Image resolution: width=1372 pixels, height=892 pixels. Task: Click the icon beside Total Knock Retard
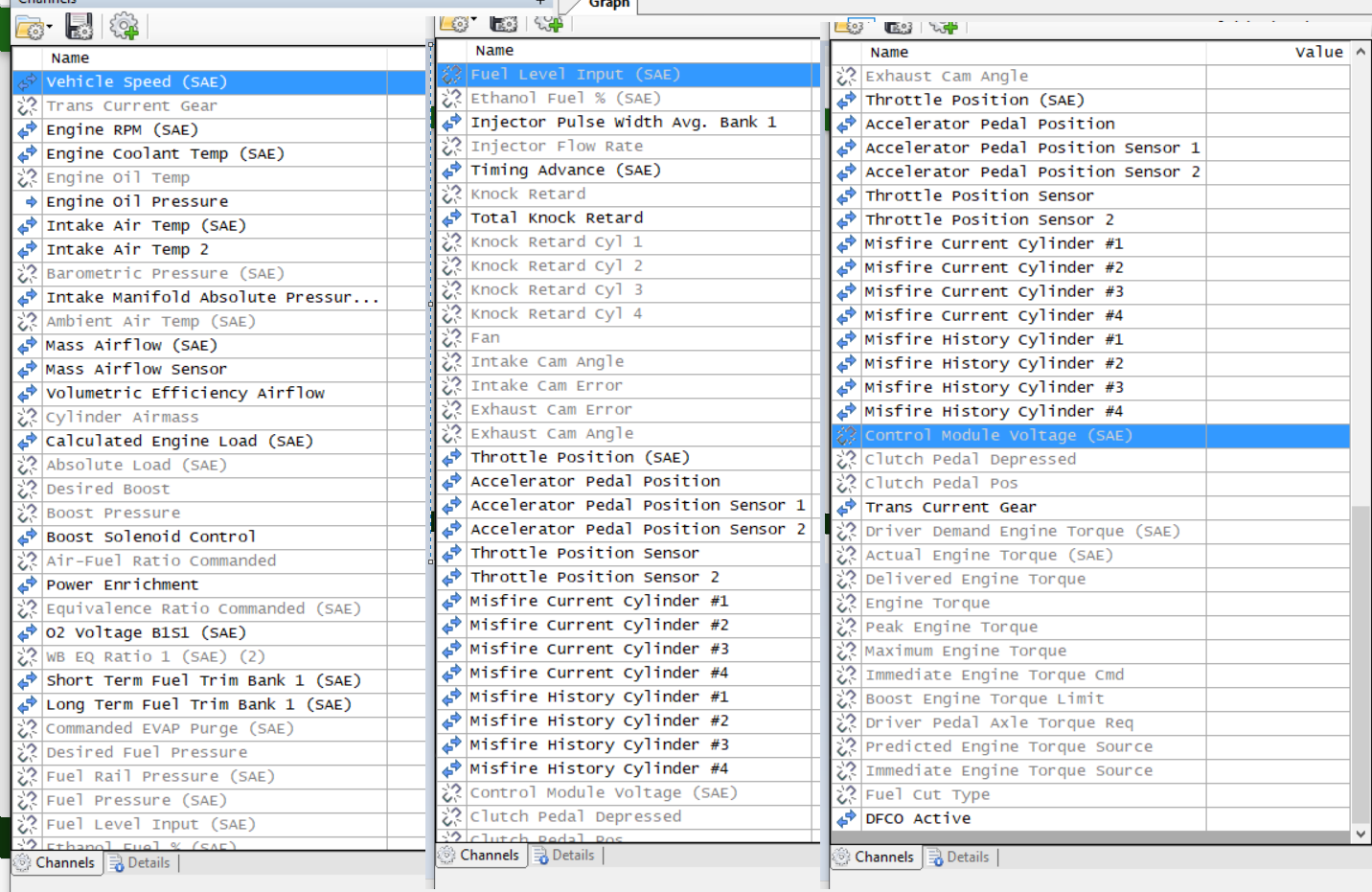click(x=451, y=218)
